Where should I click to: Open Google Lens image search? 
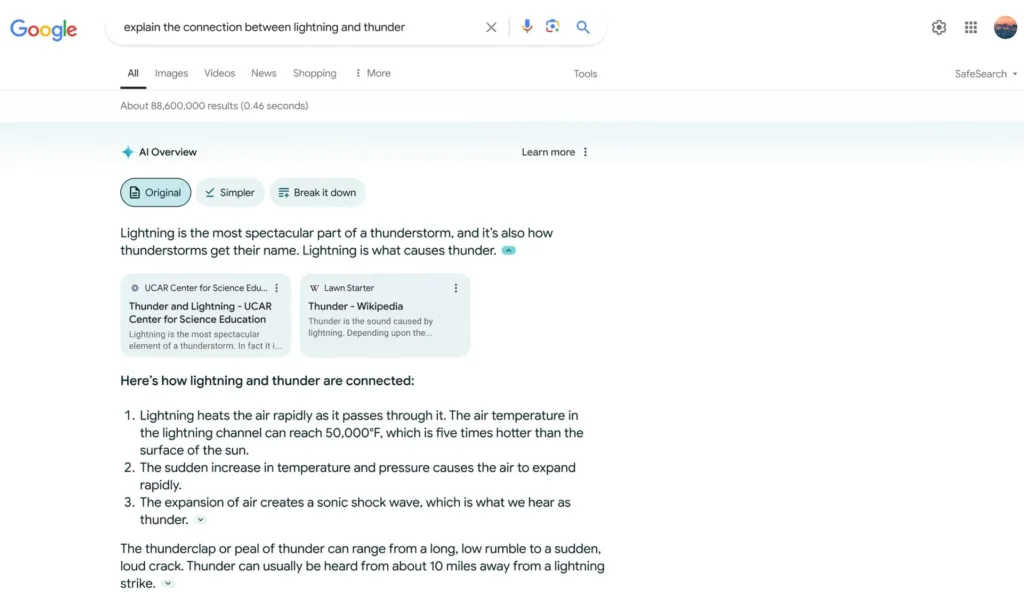tap(553, 27)
